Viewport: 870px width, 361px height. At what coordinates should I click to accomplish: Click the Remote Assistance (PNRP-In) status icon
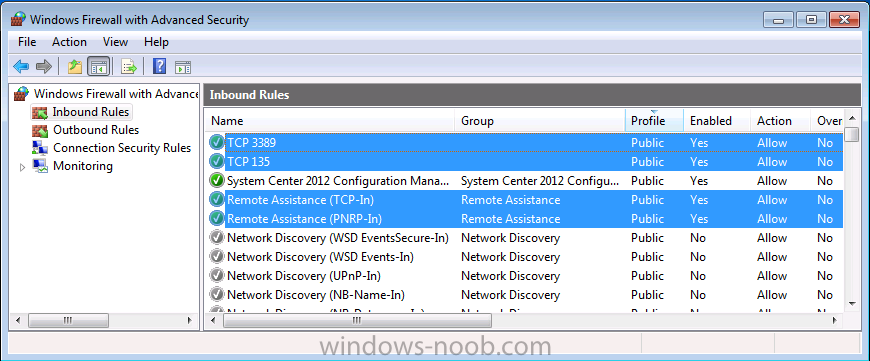point(216,218)
